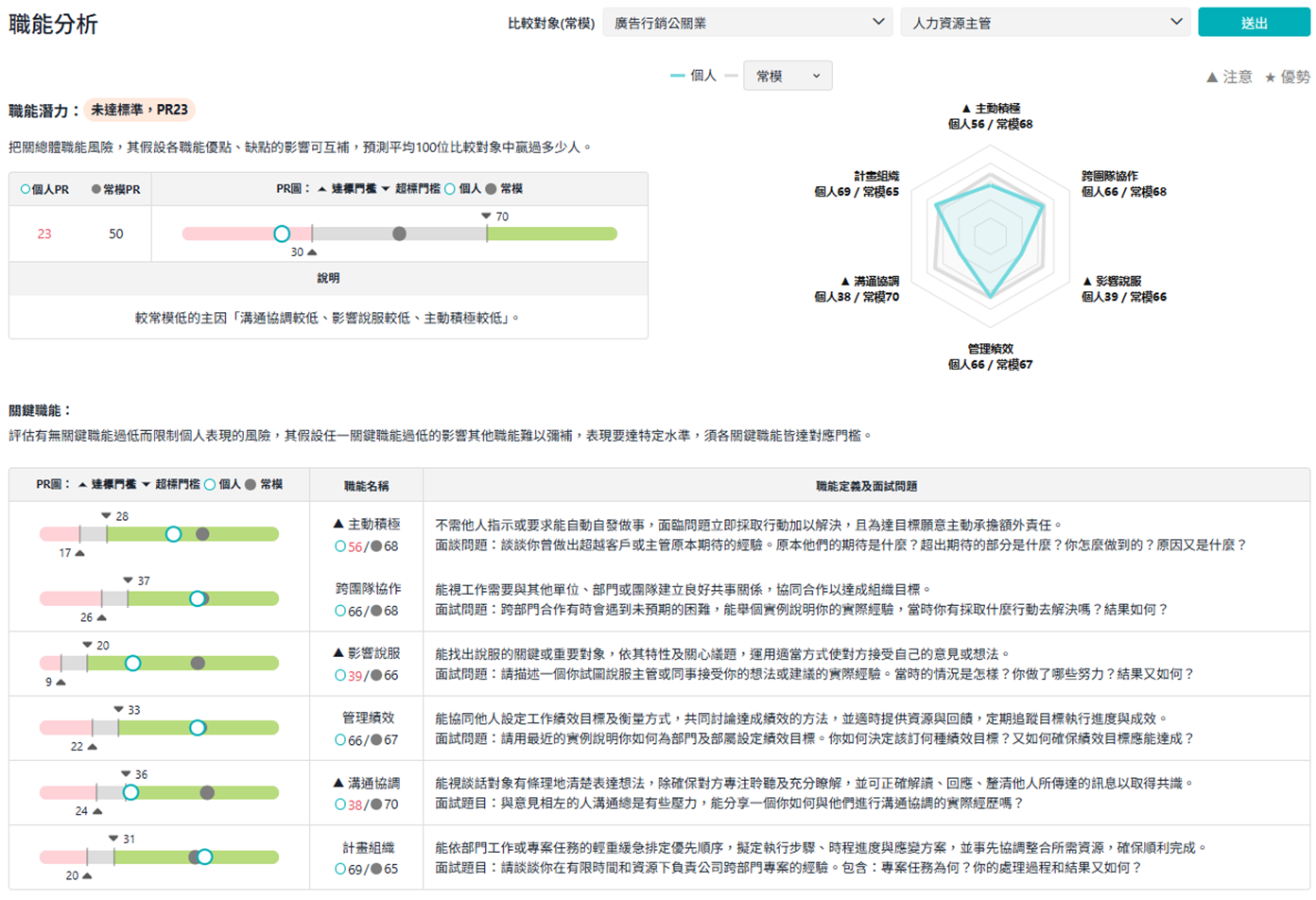The width and height of the screenshot is (1316, 900).
Task: Click the 職能名稱 column header
Action: [x=366, y=486]
